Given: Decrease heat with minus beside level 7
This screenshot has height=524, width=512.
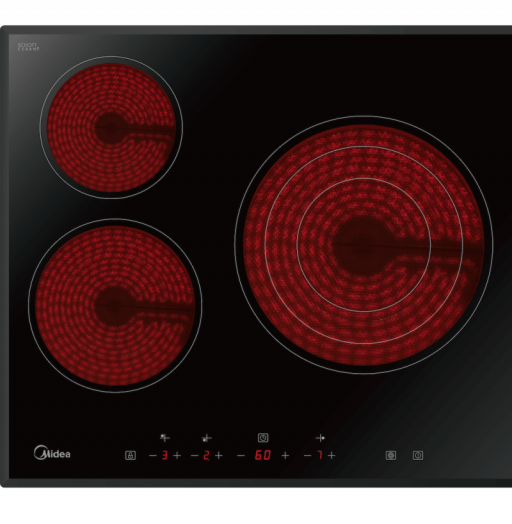Looking at the screenshot, I should tap(307, 455).
